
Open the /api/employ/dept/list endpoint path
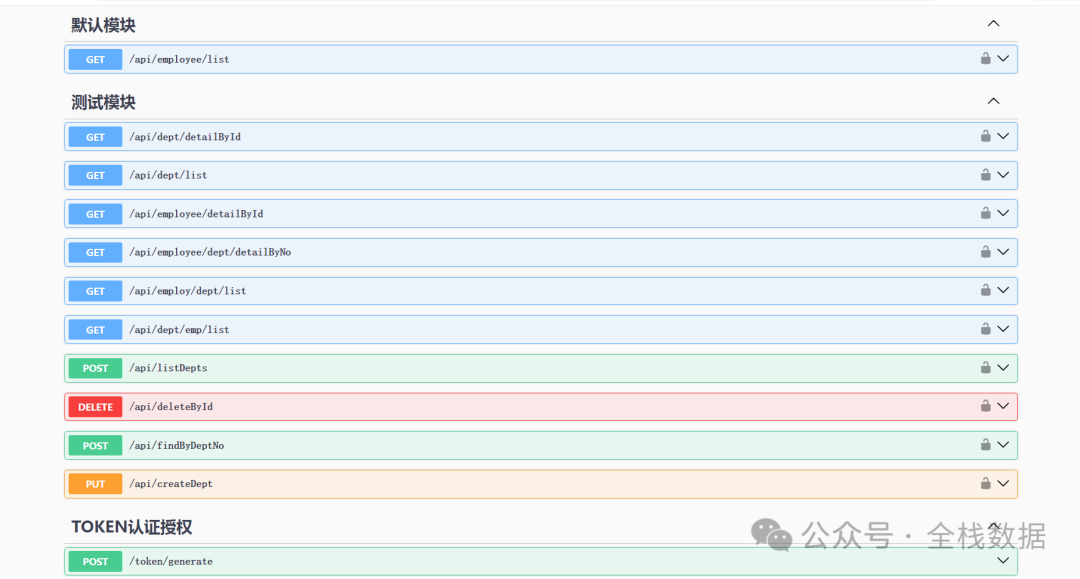(187, 291)
